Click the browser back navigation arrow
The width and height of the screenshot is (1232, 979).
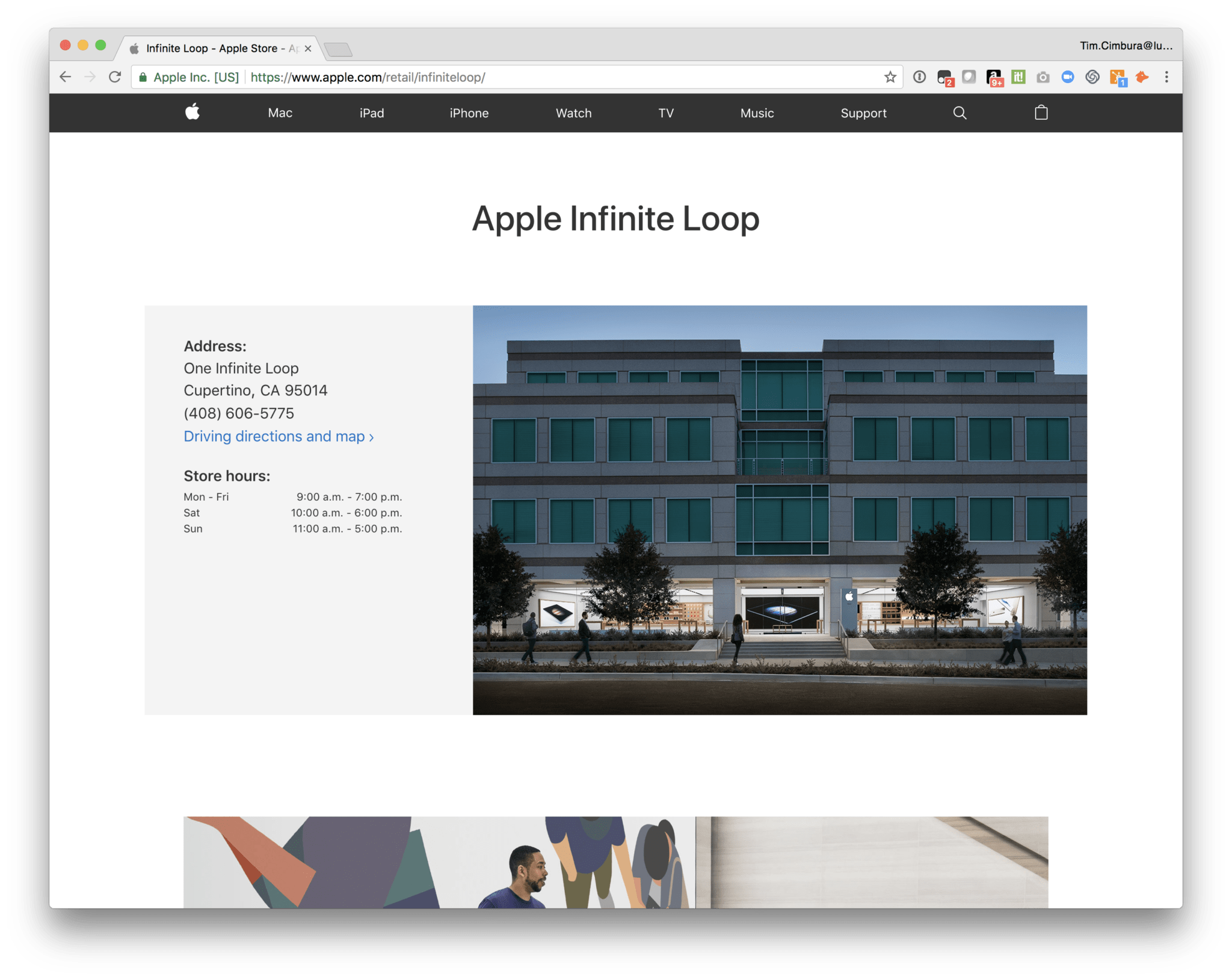64,77
